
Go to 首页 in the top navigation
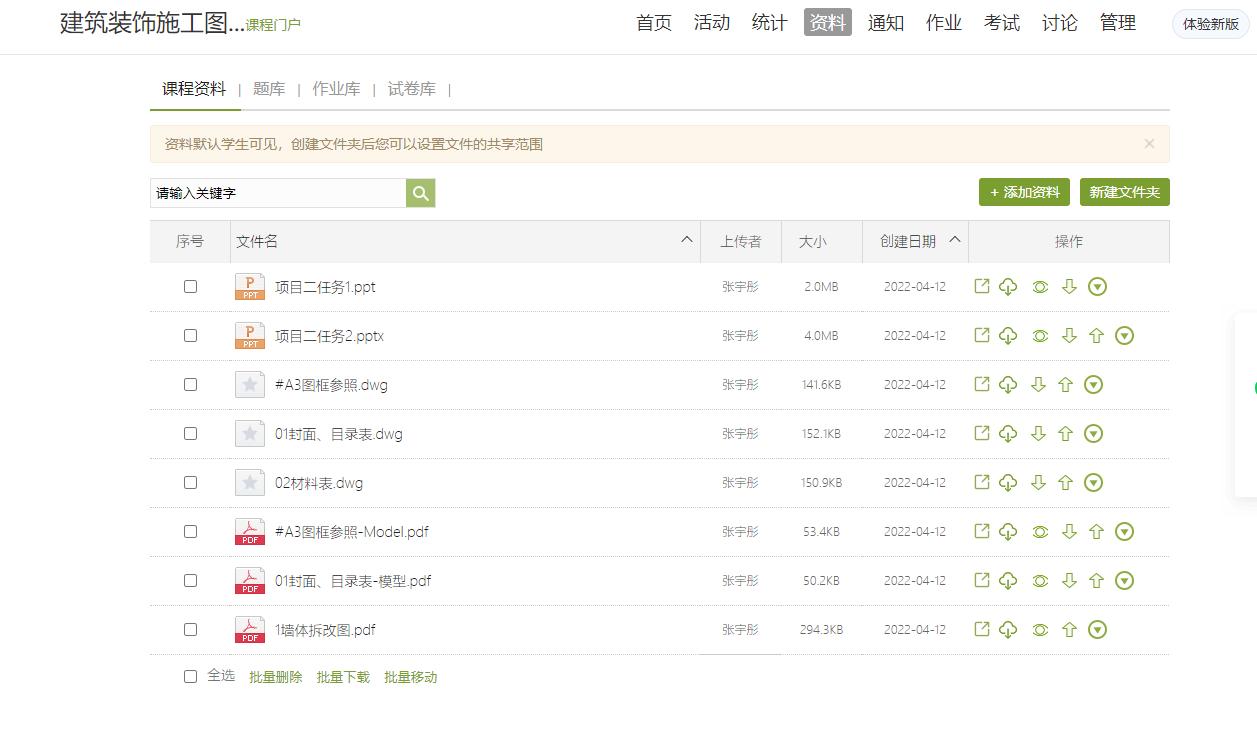pos(654,23)
